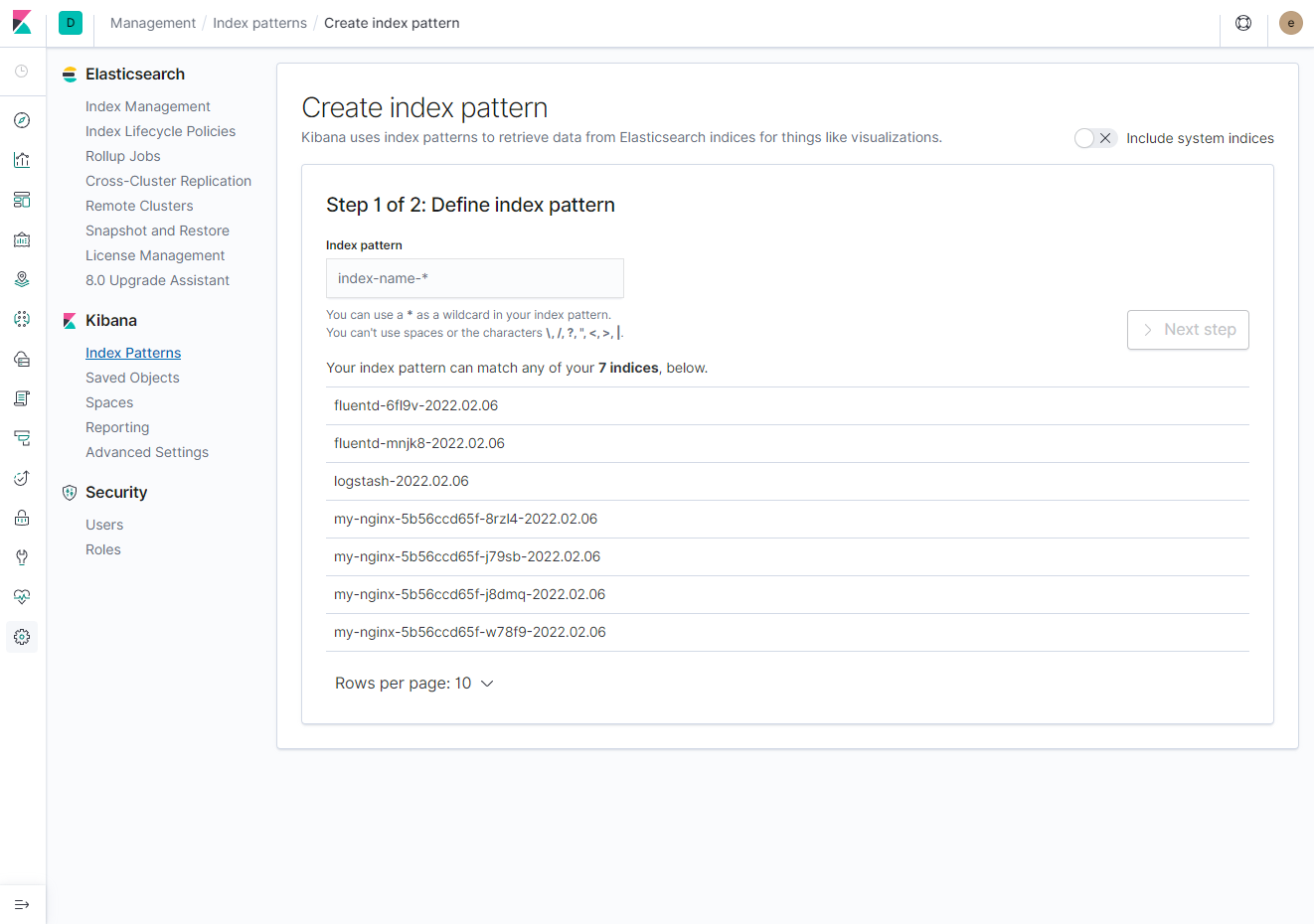Open Visualize chart icon in sidebar
The width and height of the screenshot is (1314, 924).
pos(22,160)
